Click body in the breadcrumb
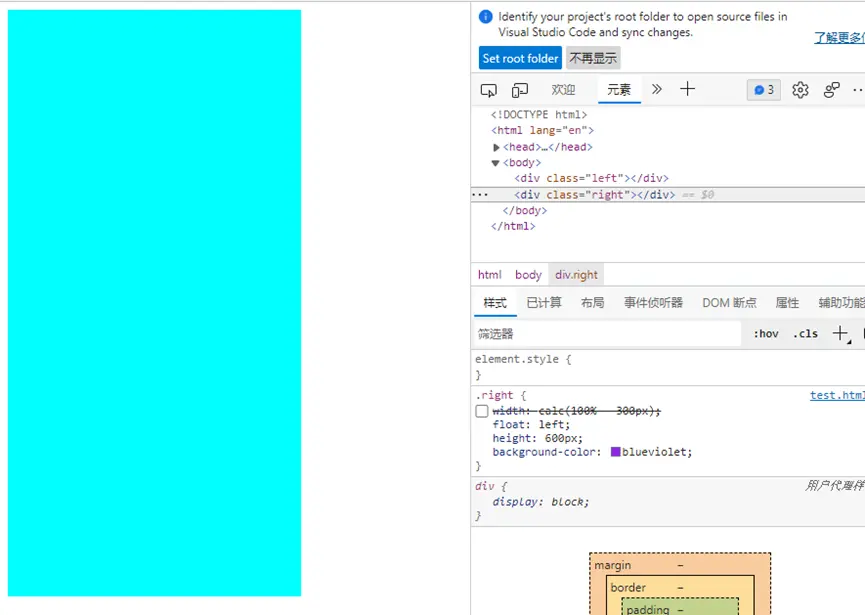865x615 pixels. (x=528, y=275)
